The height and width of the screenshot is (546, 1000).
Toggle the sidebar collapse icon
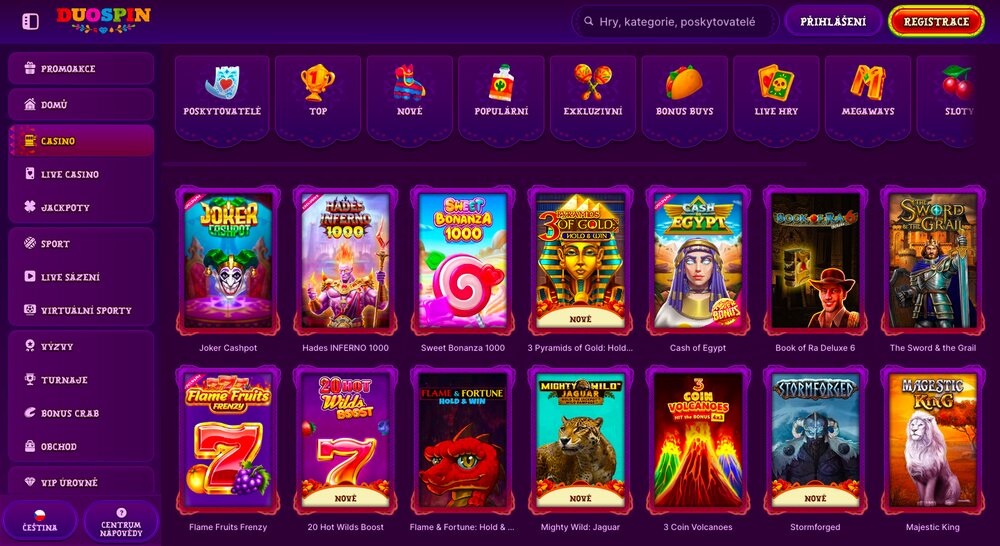31,22
